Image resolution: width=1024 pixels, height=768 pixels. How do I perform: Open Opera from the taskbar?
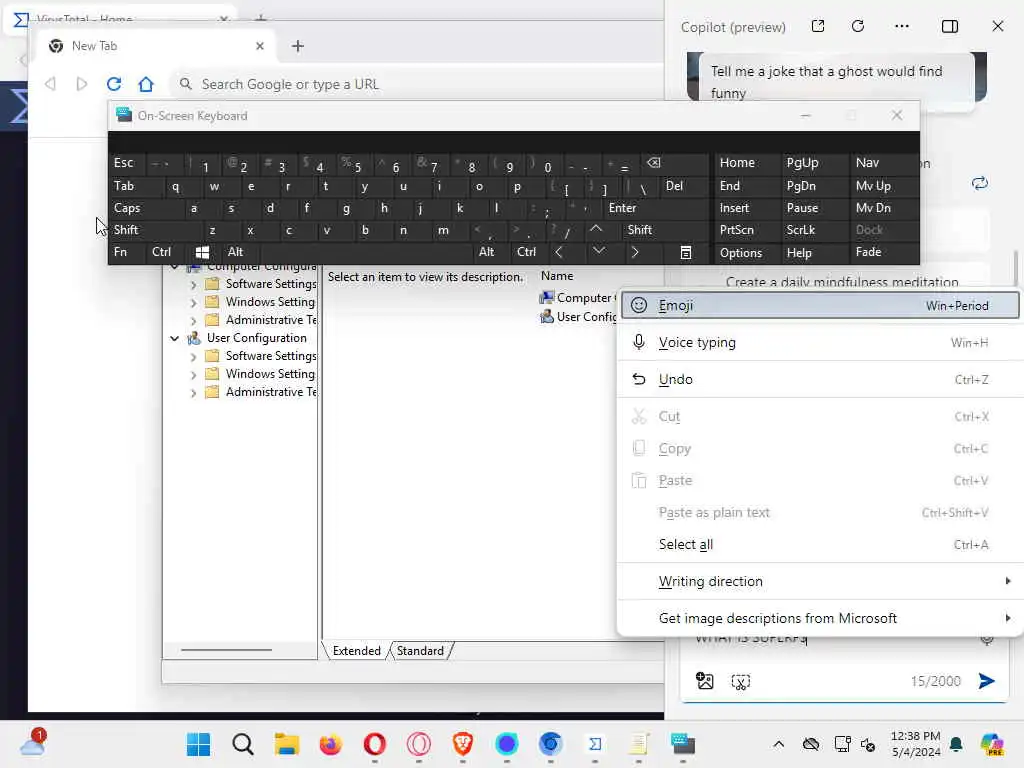point(374,744)
